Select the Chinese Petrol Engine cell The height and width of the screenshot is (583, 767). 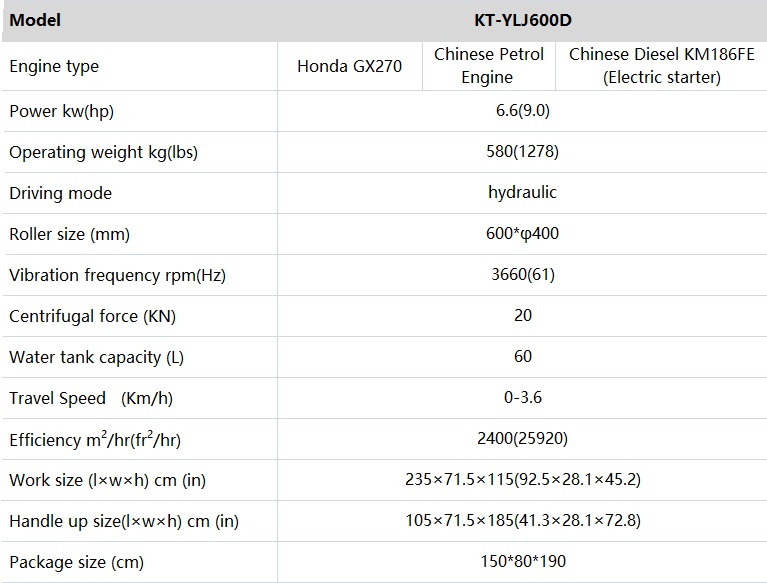[488, 66]
